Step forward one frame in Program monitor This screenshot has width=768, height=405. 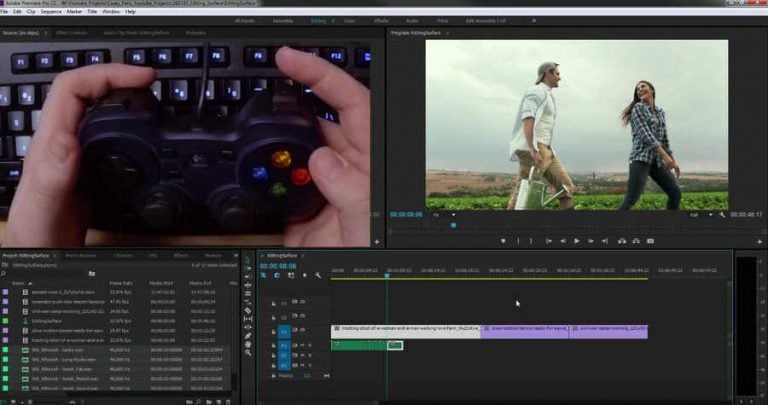pos(590,241)
